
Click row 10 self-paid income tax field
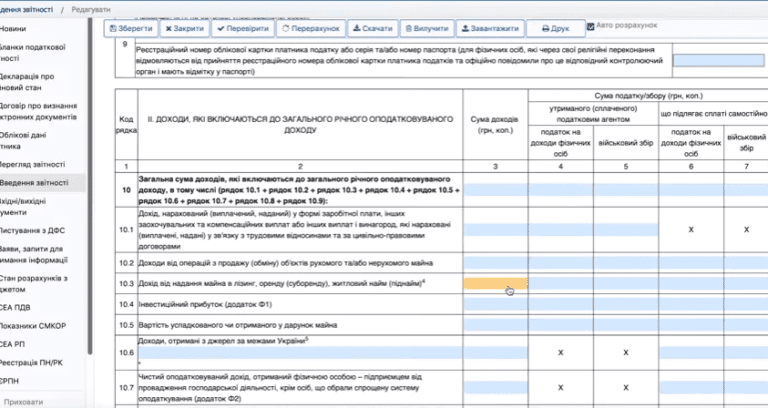point(691,190)
